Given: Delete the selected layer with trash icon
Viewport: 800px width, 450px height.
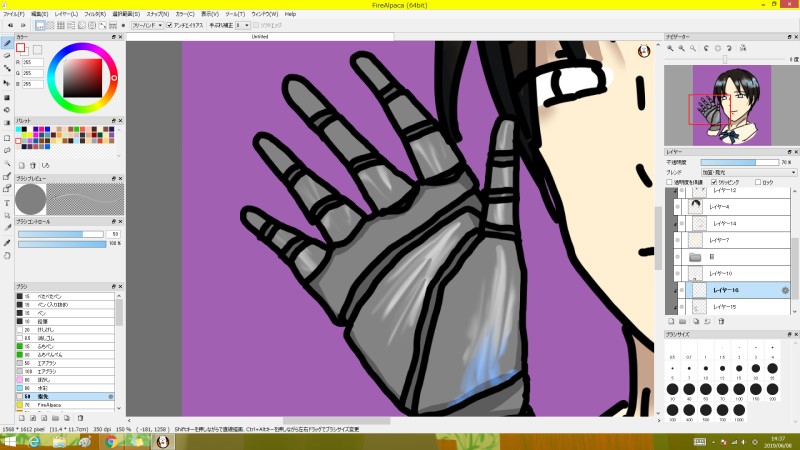Looking at the screenshot, I should [x=721, y=321].
